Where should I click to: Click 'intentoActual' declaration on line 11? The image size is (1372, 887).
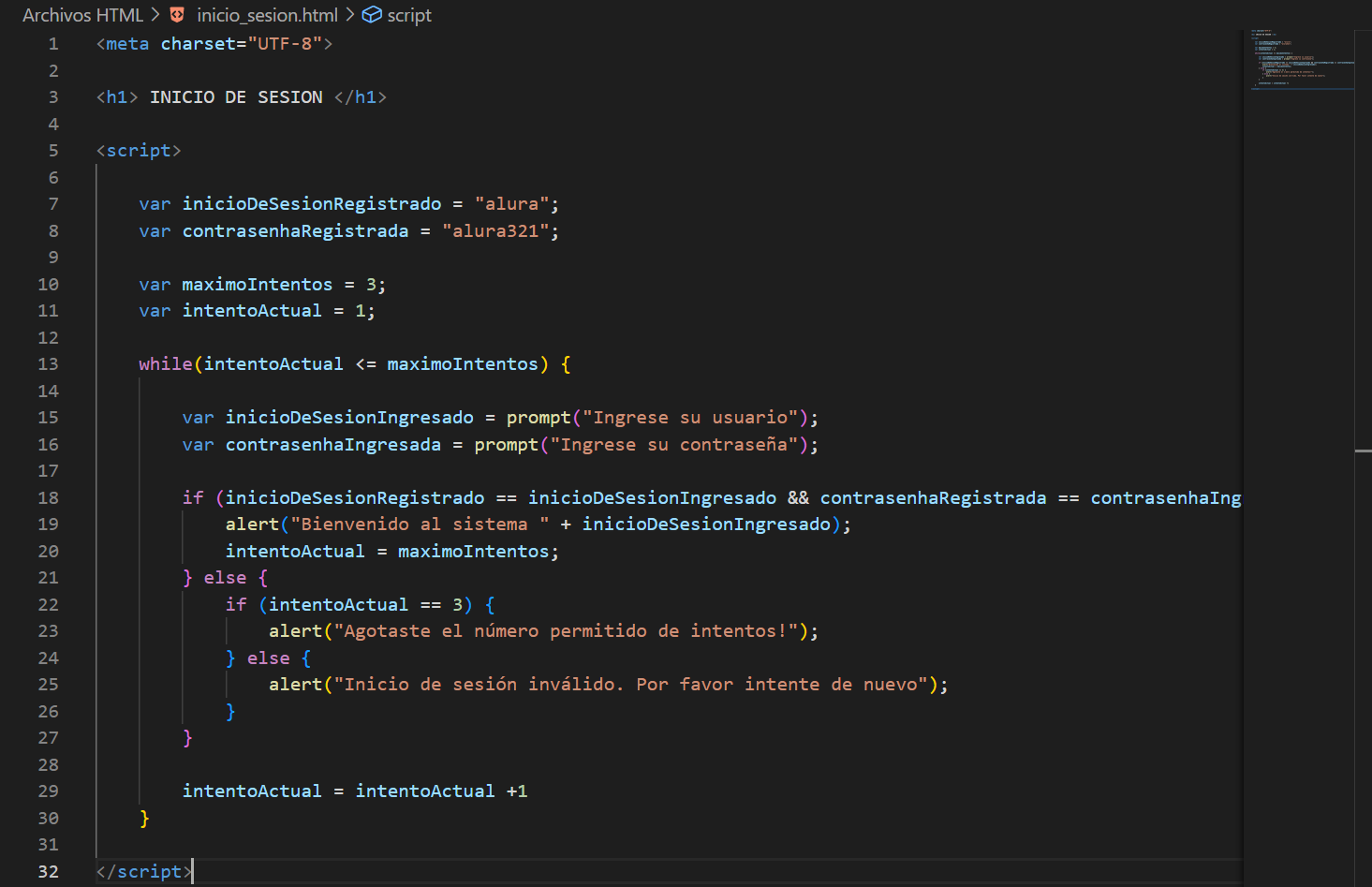pos(252,311)
